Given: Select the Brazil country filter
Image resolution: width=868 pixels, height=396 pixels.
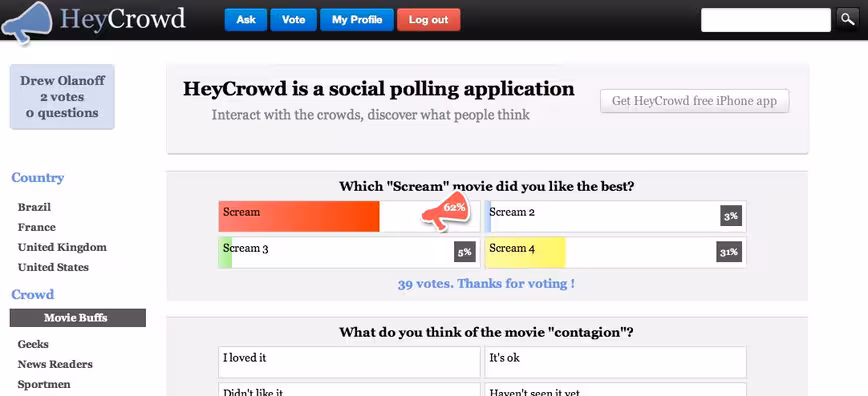Looking at the screenshot, I should [x=34, y=207].
